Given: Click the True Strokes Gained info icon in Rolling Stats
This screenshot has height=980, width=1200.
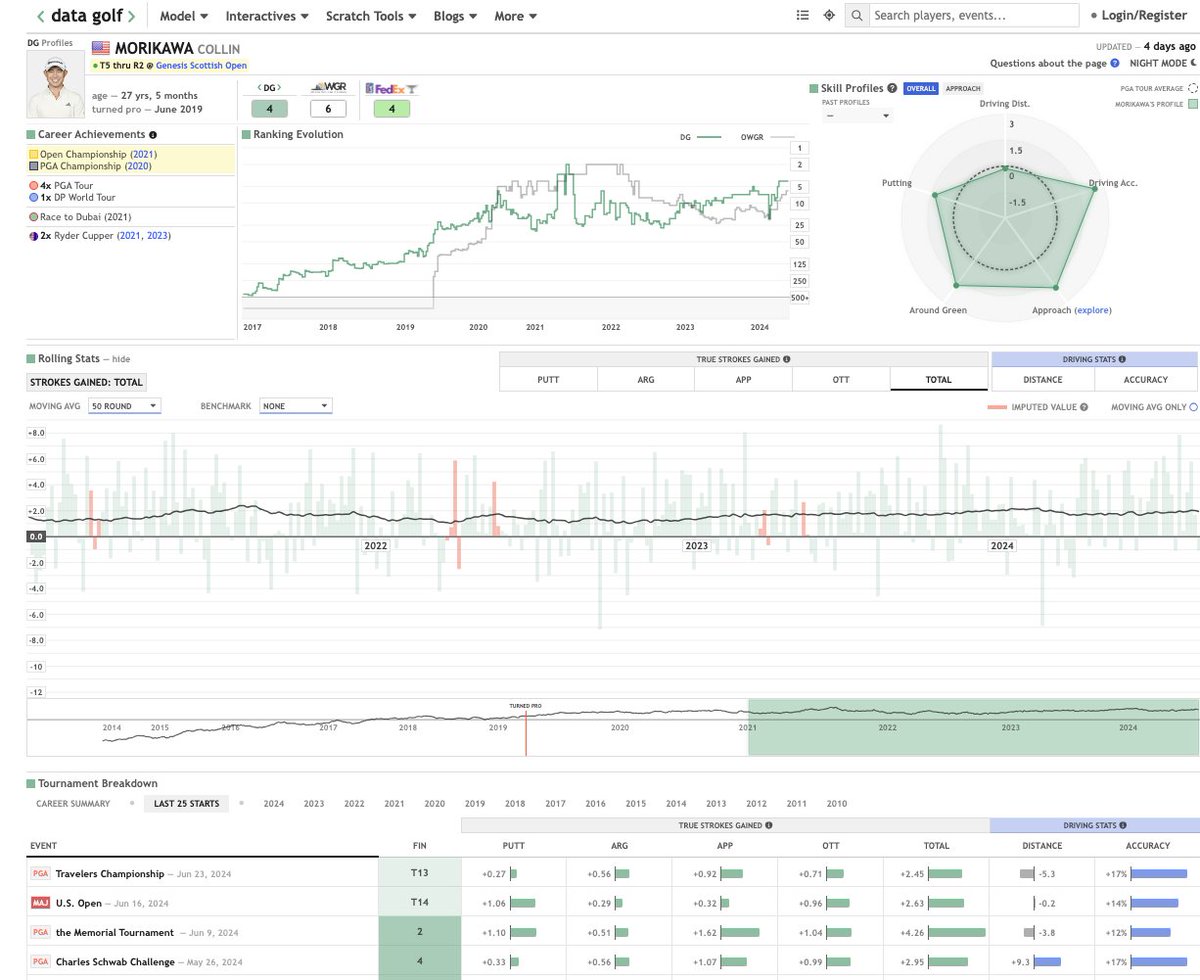Looking at the screenshot, I should click(x=787, y=359).
